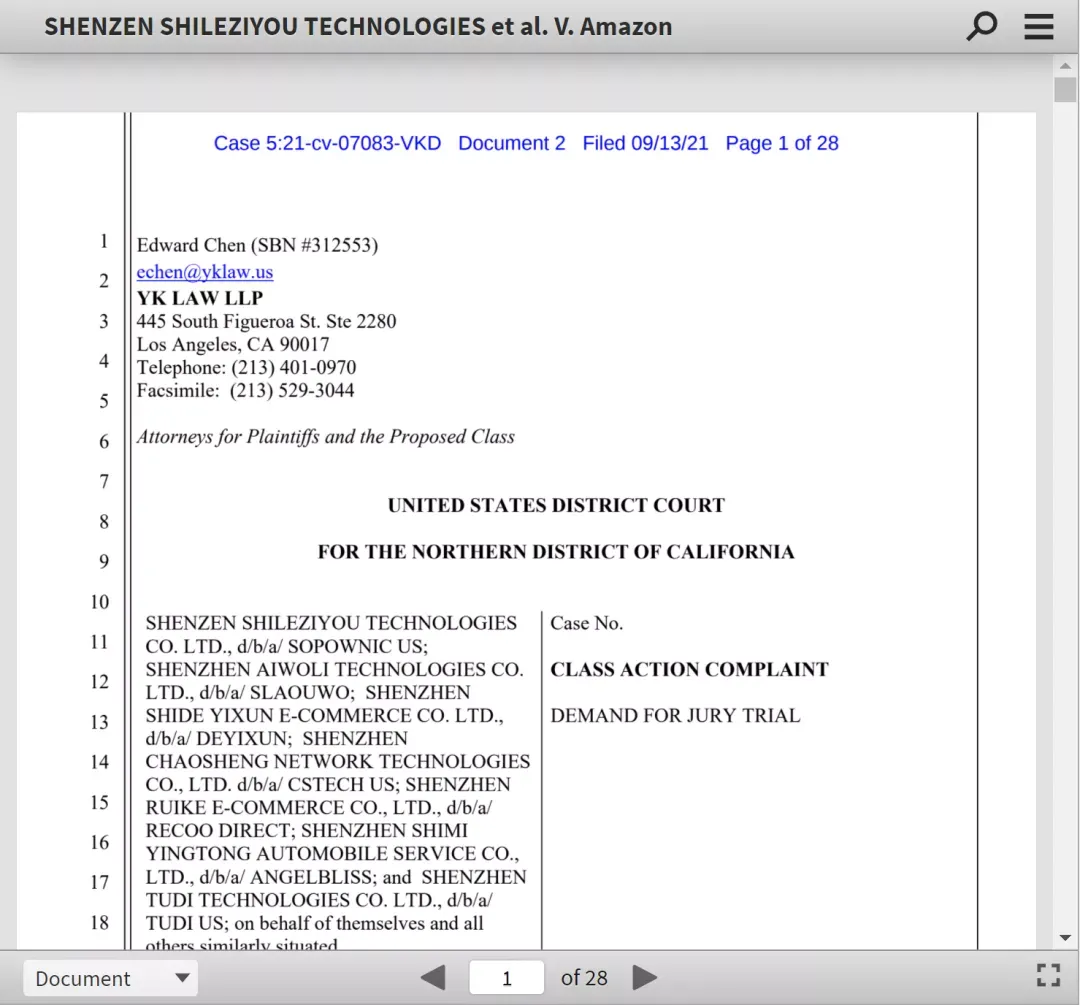Expand the Document view dropdown
Screen dimensions: 1080x1005
click(x=111, y=978)
